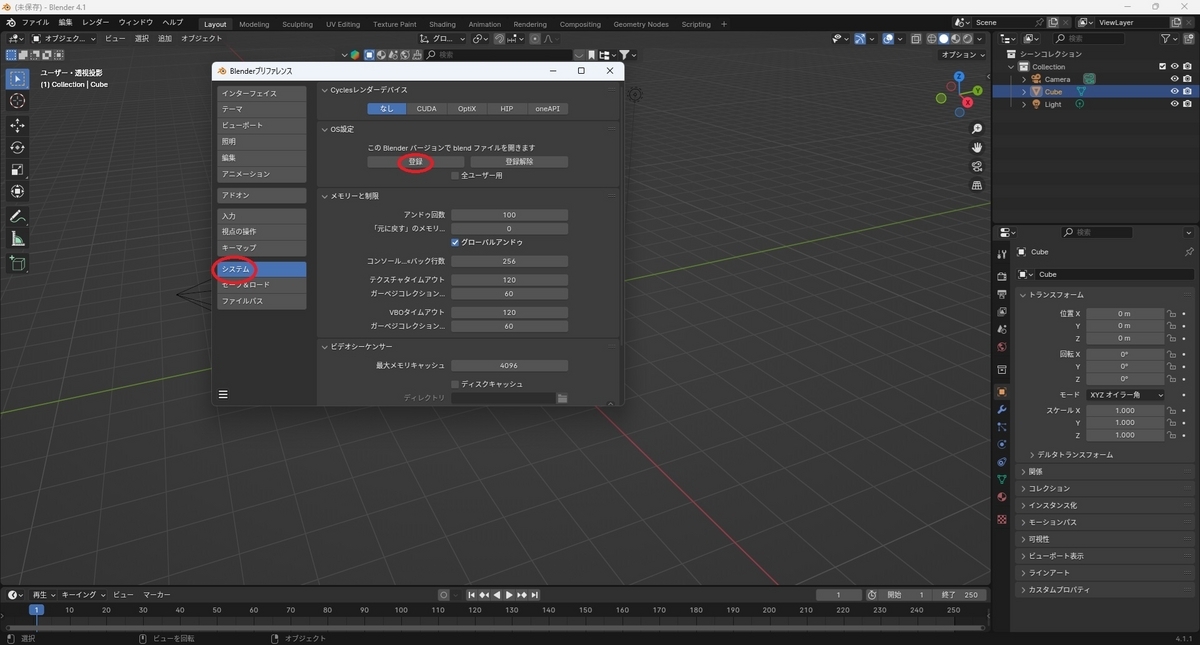Screen dimensions: 1200x645
Task: Hide Light with its eye icon
Action: pyautogui.click(x=1174, y=104)
